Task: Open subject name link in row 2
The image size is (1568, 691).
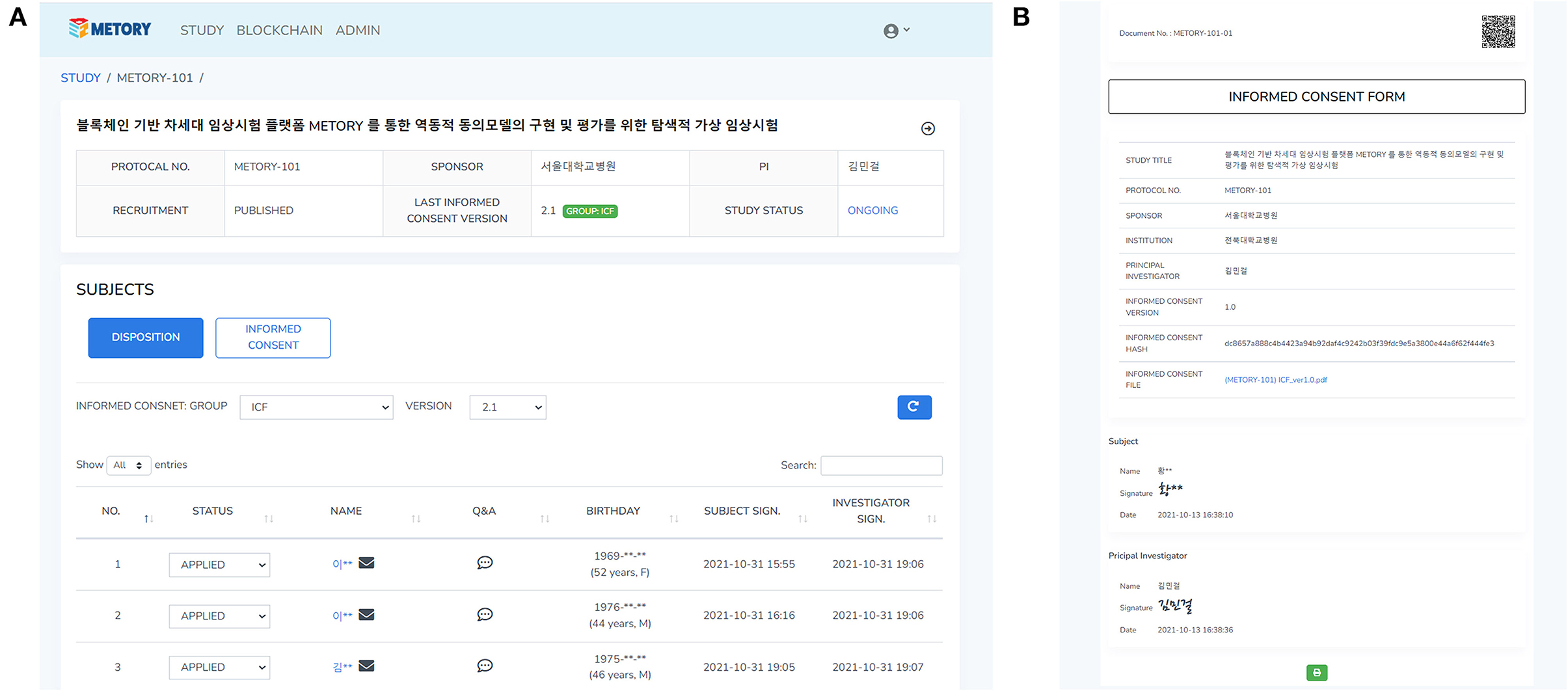Action: click(x=342, y=616)
